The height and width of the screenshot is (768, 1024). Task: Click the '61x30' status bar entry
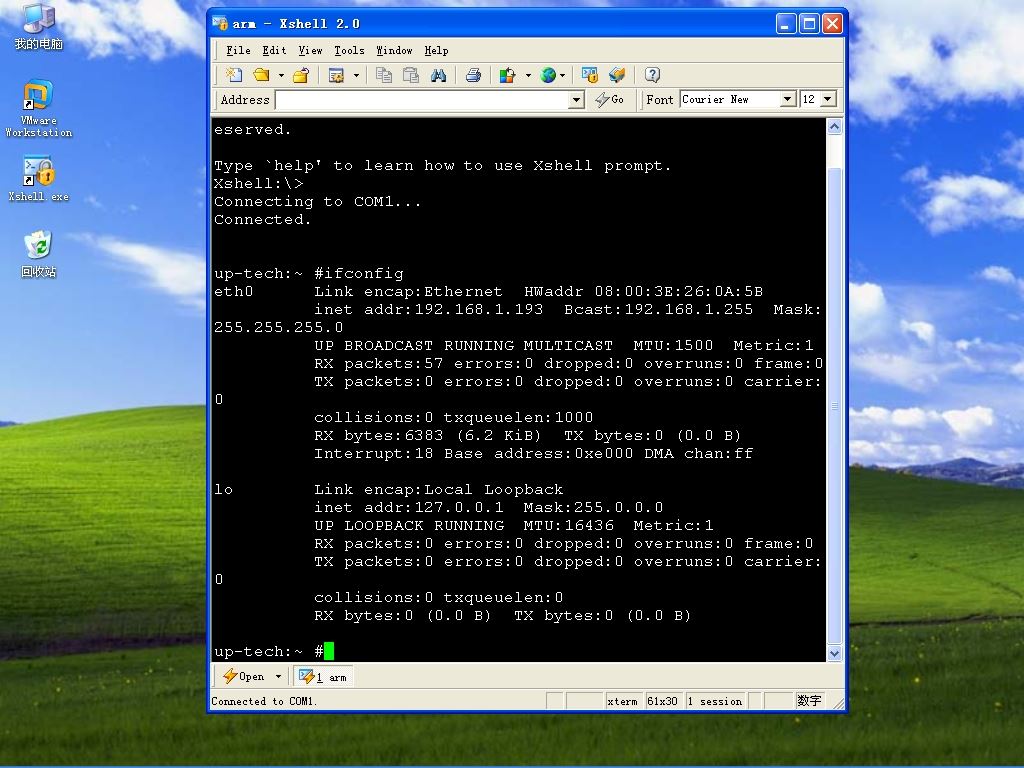[x=662, y=701]
